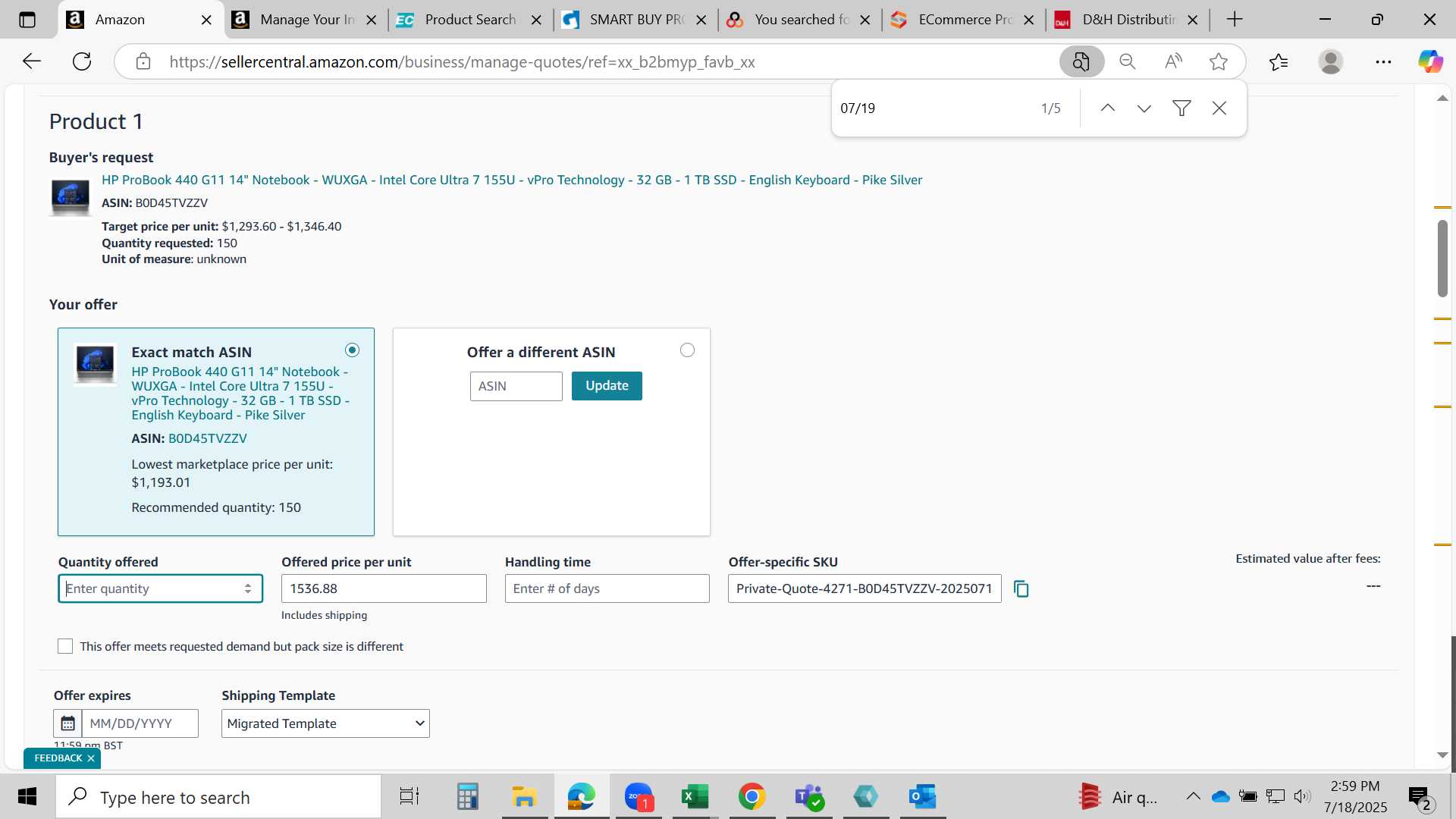Open the tab actions menu icon
Viewport: 1456px width, 819px height.
tap(27, 20)
